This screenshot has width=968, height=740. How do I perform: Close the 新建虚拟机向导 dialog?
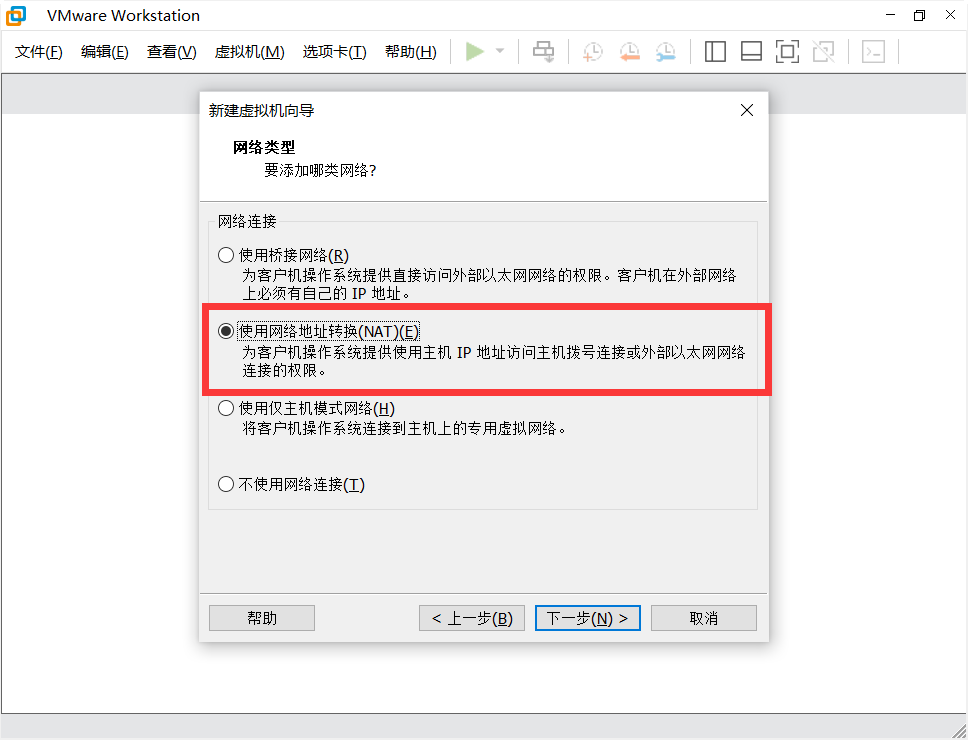pos(747,110)
